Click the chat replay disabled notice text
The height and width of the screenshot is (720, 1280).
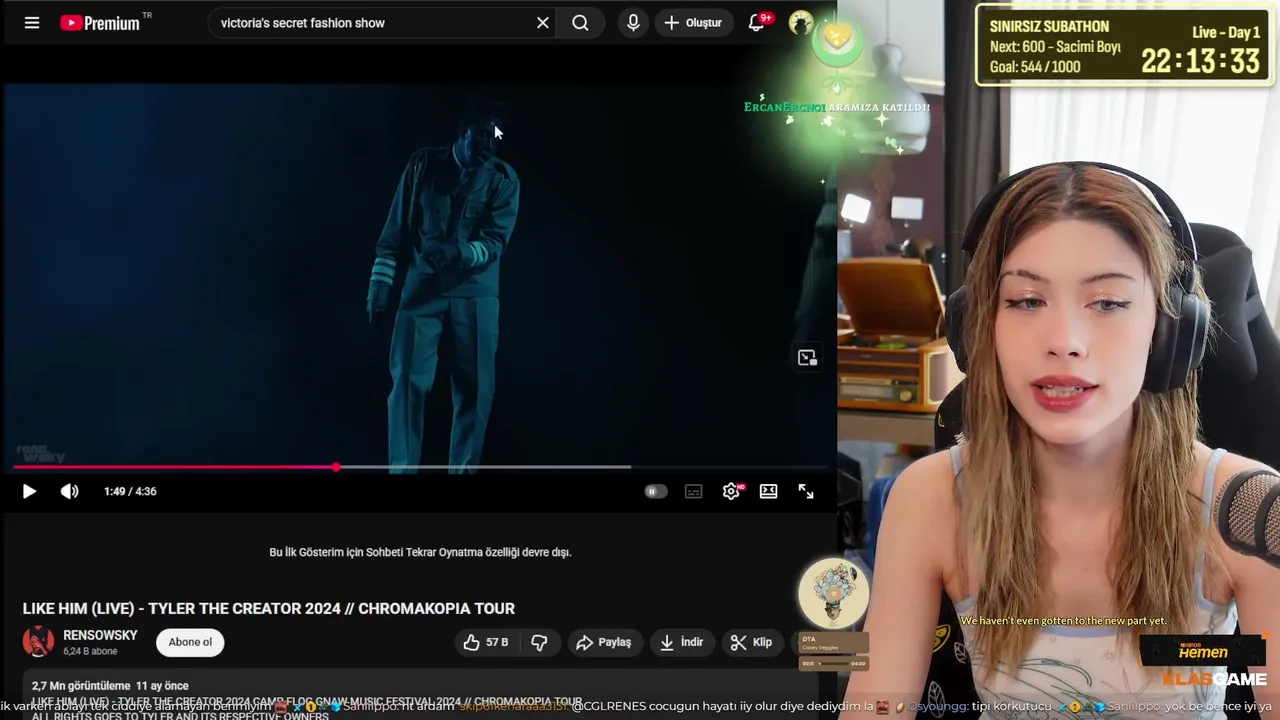click(x=420, y=552)
